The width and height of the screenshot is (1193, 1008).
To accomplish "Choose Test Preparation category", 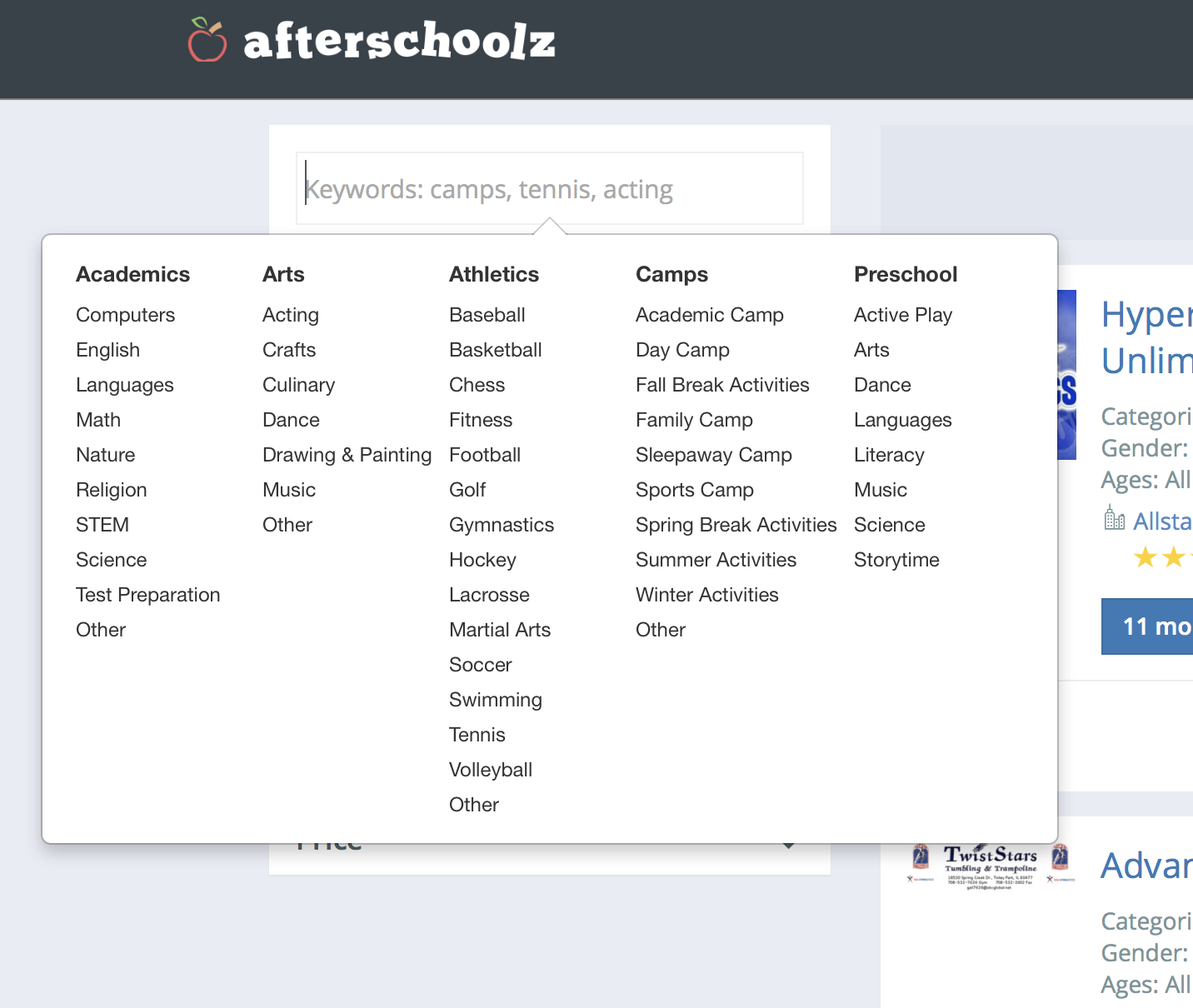I will [147, 595].
